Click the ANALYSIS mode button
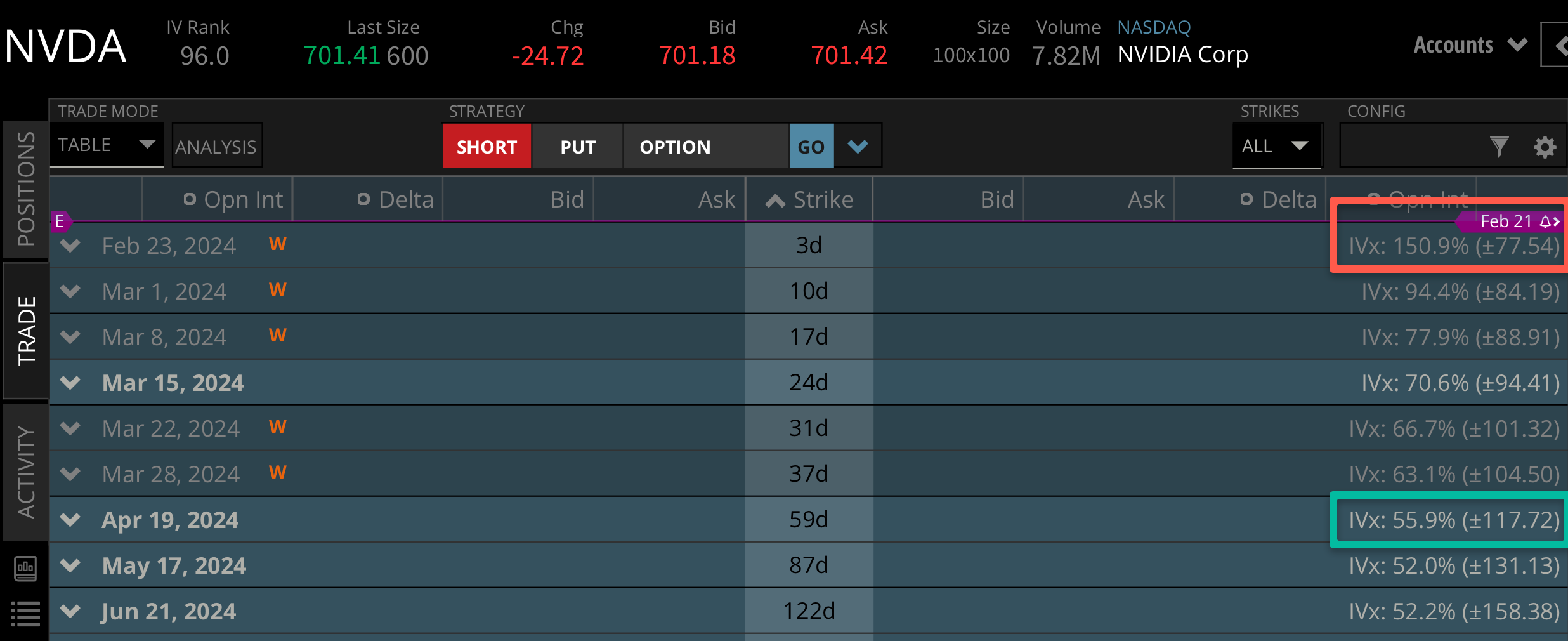This screenshot has height=641, width=1568. point(216,147)
